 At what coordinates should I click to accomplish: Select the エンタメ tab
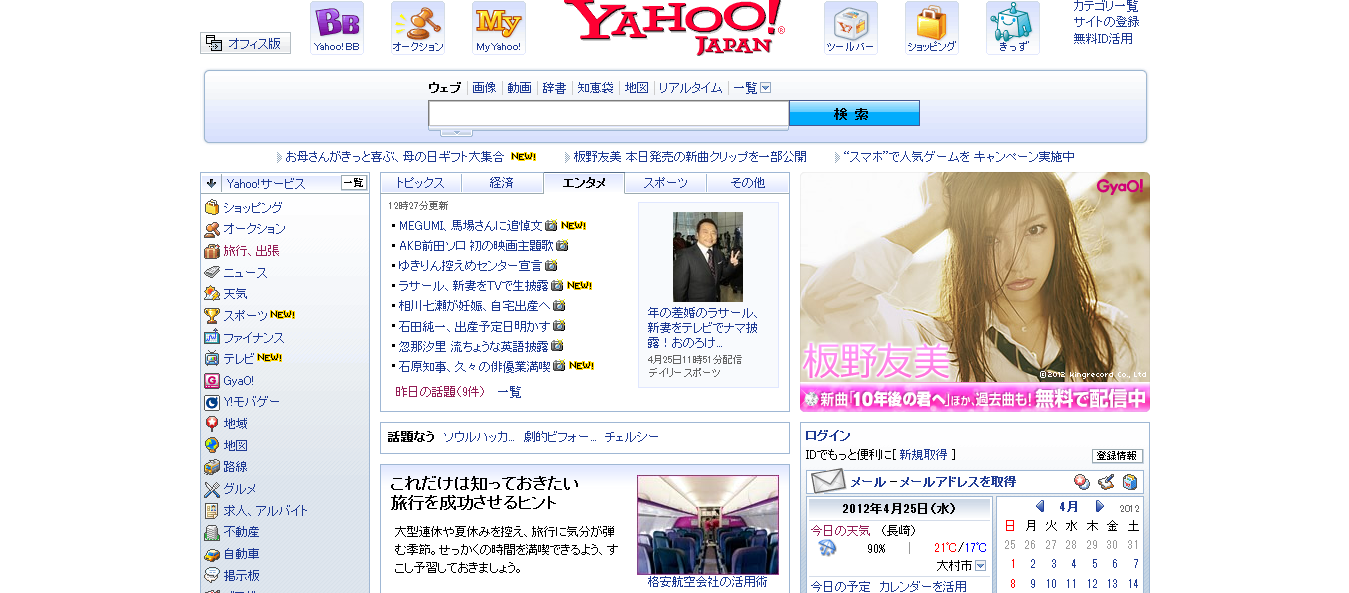pyautogui.click(x=584, y=183)
